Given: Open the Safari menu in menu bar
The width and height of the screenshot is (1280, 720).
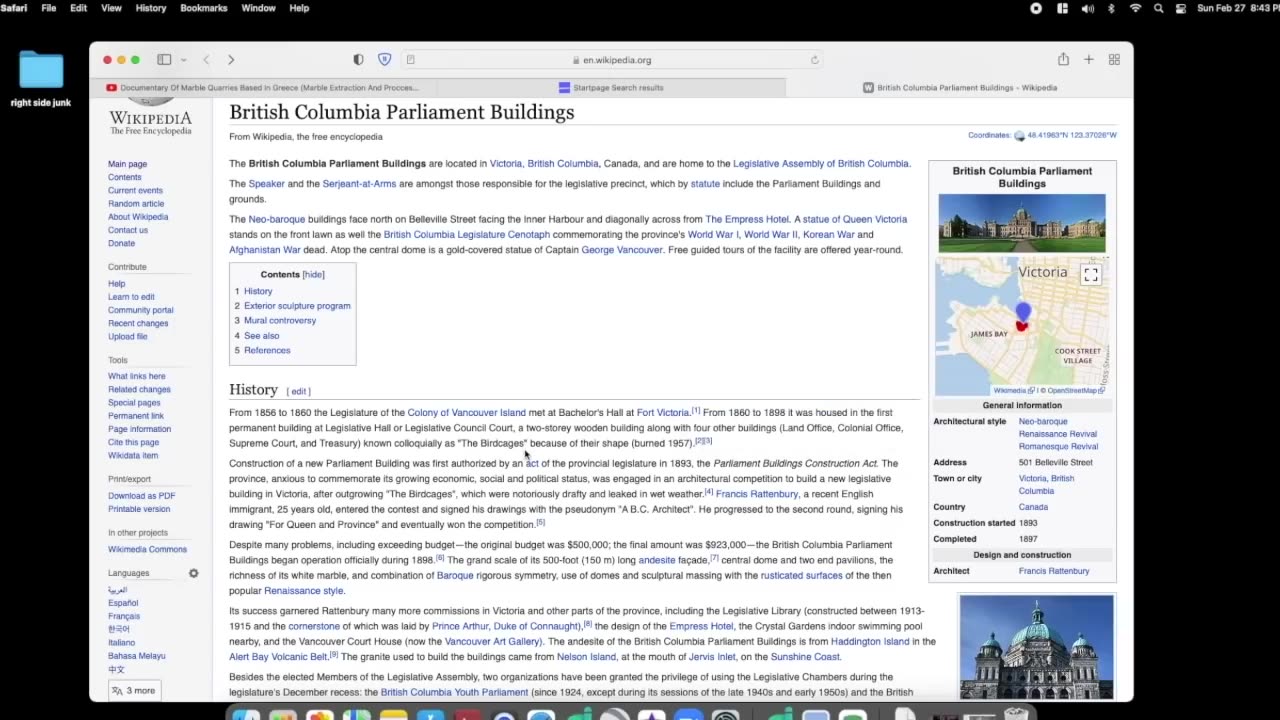Looking at the screenshot, I should click(x=14, y=8).
